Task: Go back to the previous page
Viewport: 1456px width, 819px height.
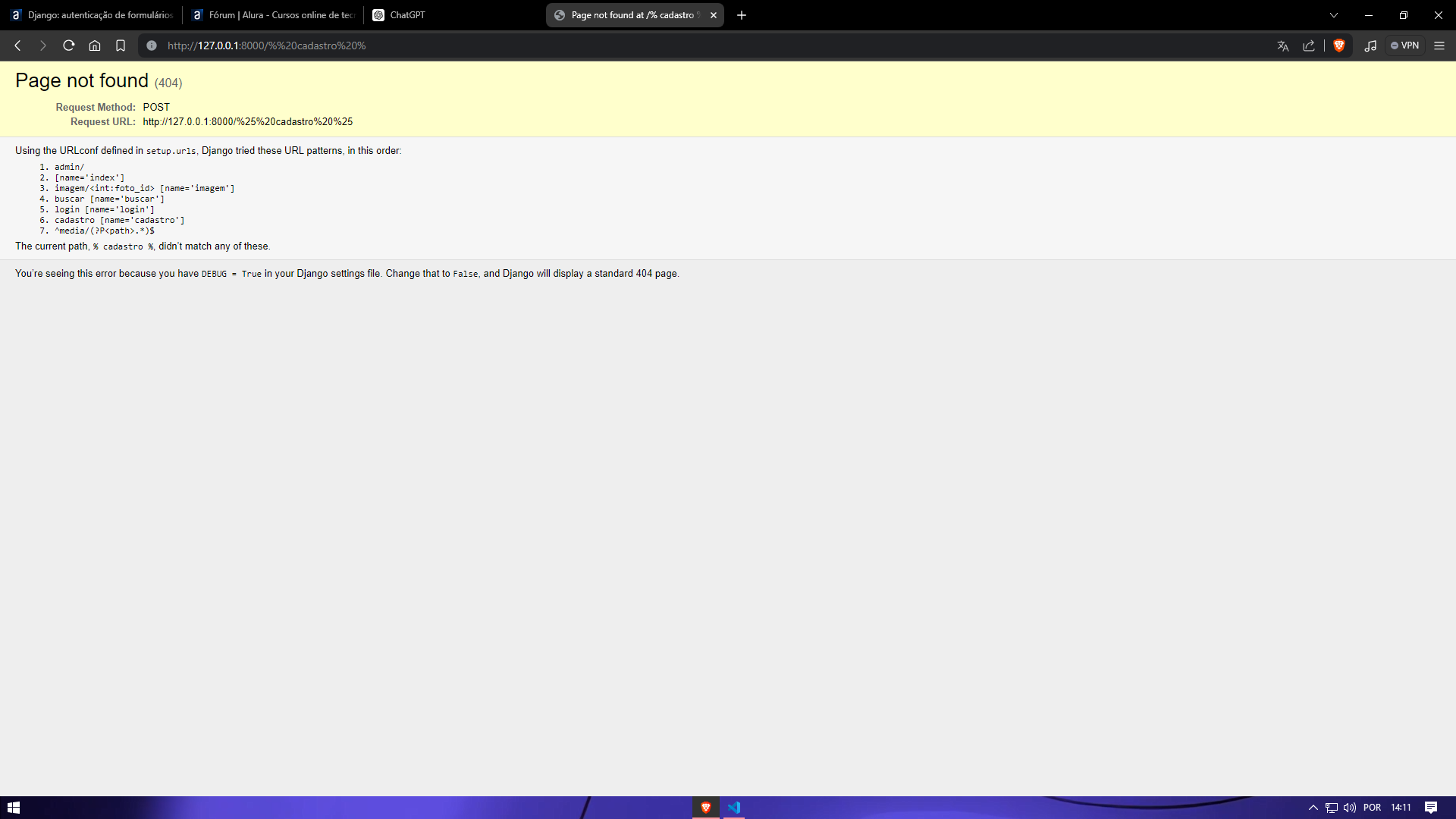Action: click(x=17, y=45)
